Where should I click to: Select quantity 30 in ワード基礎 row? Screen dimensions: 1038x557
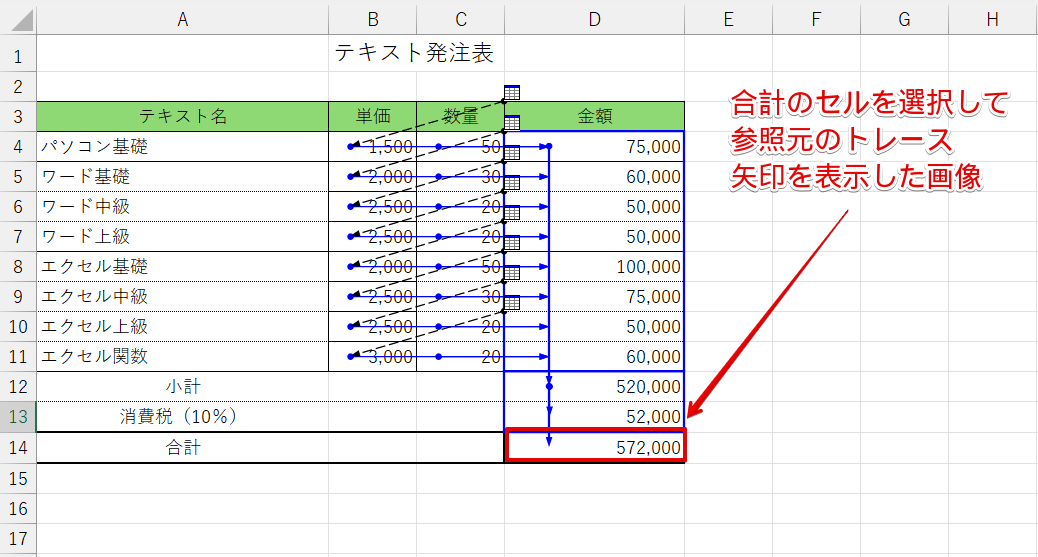(461, 177)
